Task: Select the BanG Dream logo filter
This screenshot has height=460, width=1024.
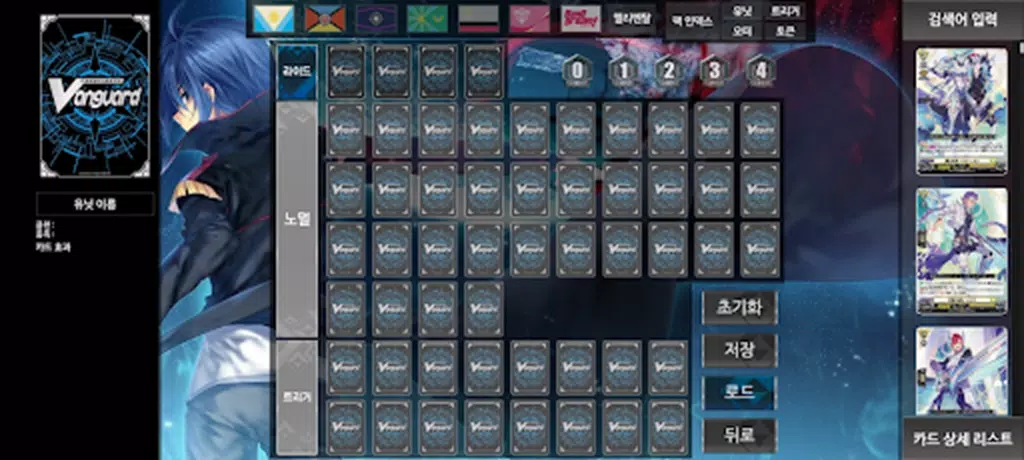Action: click(x=581, y=18)
